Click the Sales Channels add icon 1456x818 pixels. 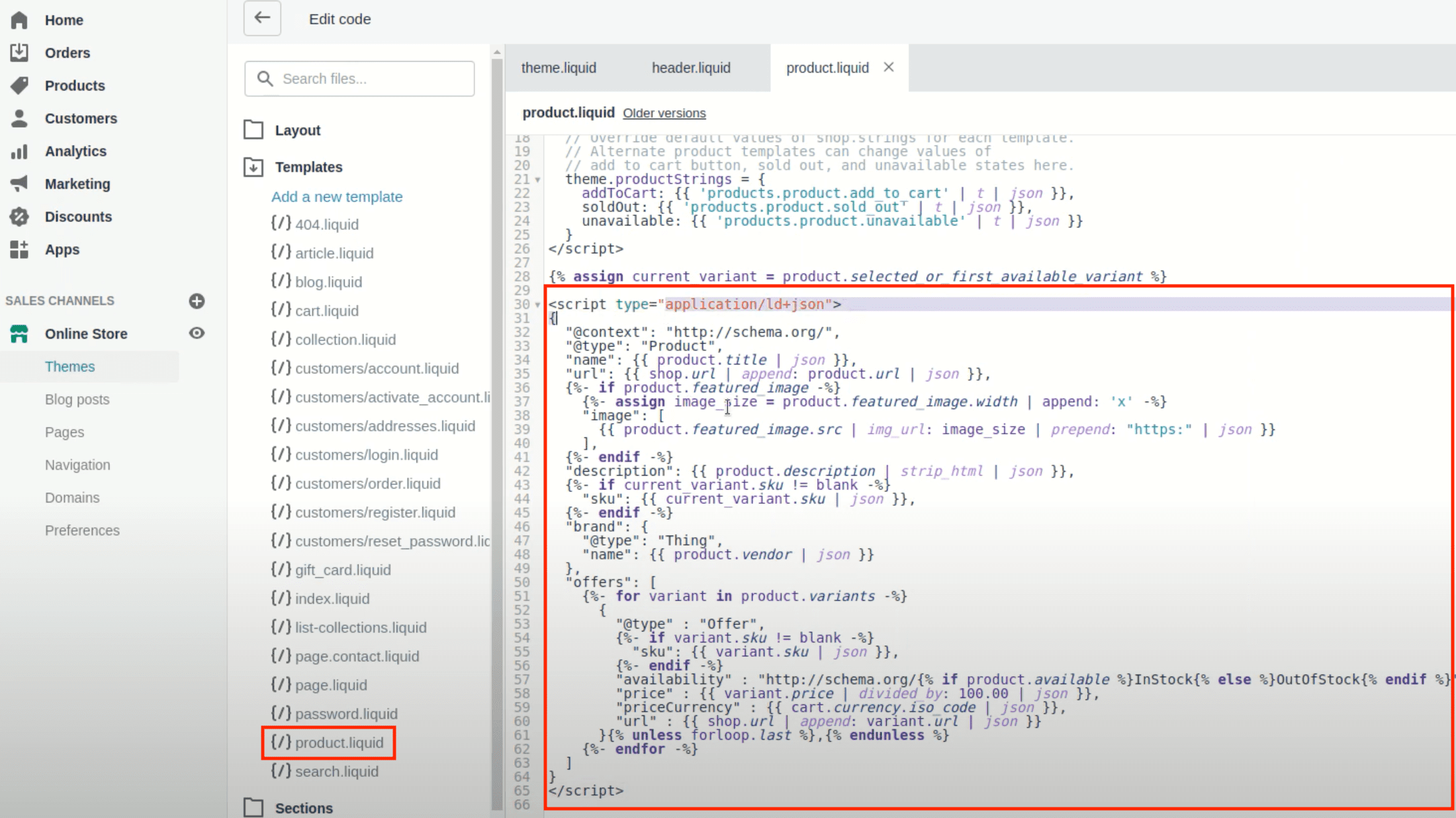point(197,301)
